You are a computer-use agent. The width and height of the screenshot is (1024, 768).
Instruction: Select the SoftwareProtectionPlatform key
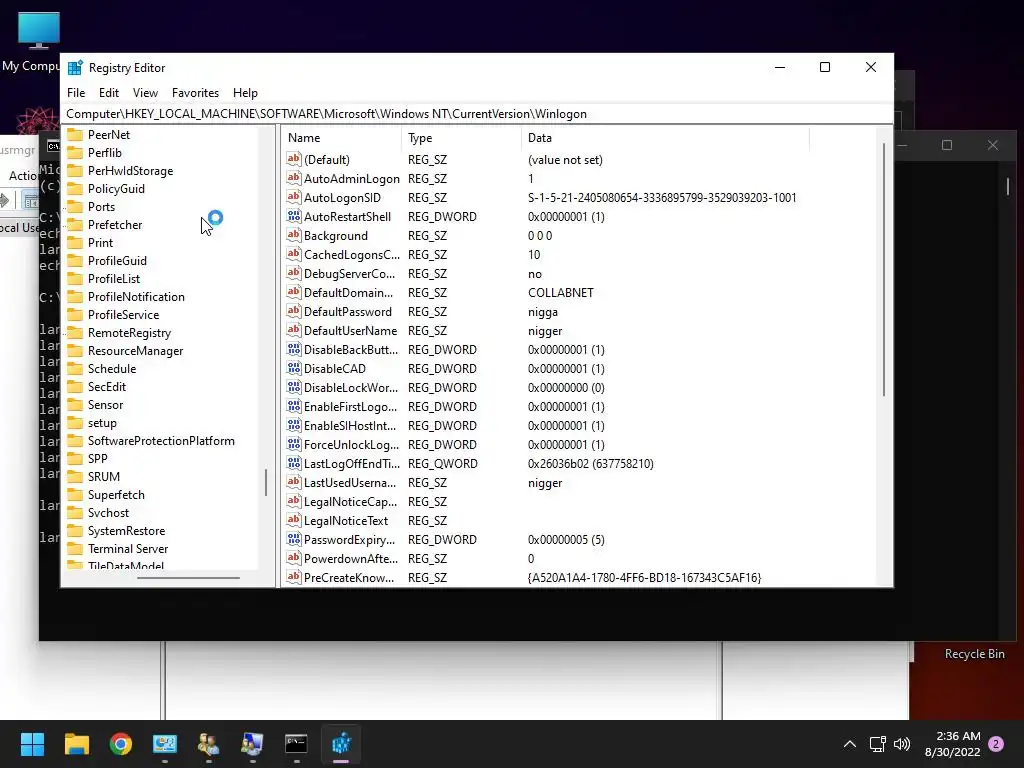161,441
